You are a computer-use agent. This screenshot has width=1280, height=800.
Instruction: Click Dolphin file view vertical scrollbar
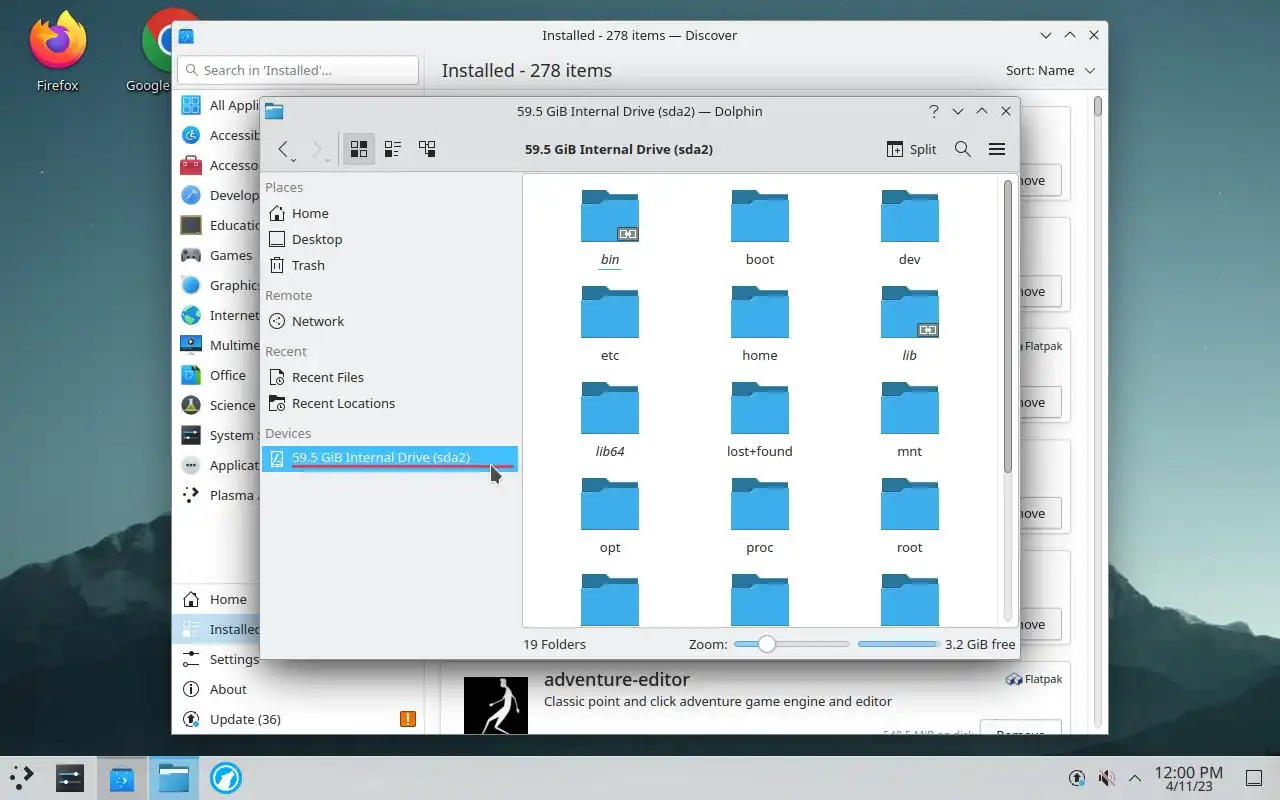1008,400
